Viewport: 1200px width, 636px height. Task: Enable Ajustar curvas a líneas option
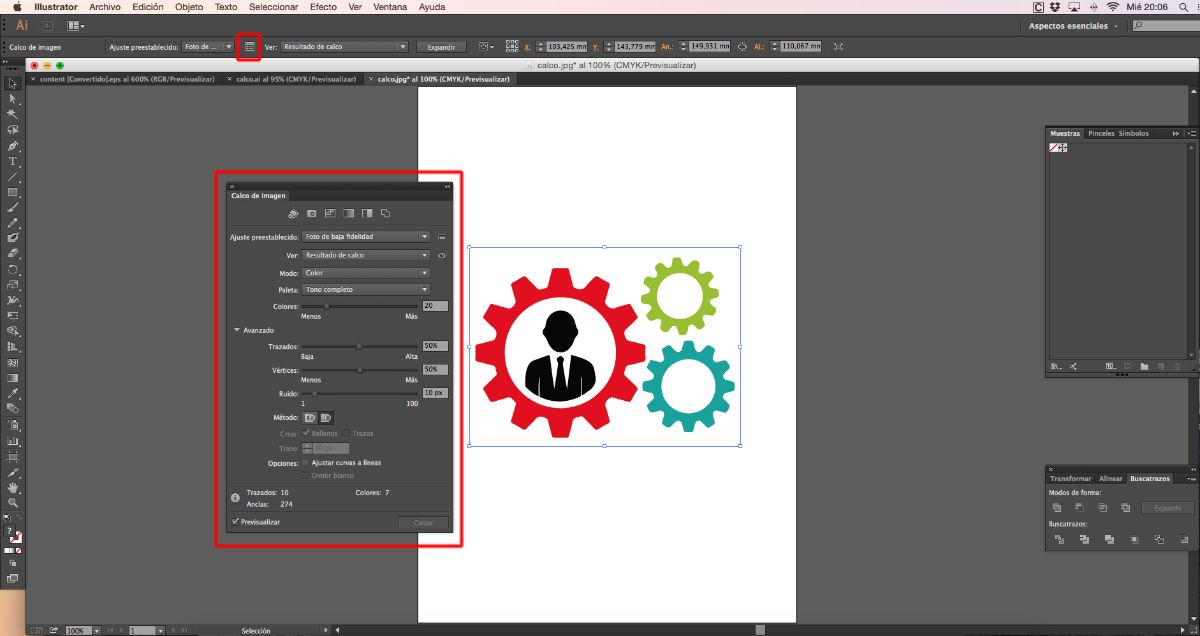pyautogui.click(x=305, y=463)
